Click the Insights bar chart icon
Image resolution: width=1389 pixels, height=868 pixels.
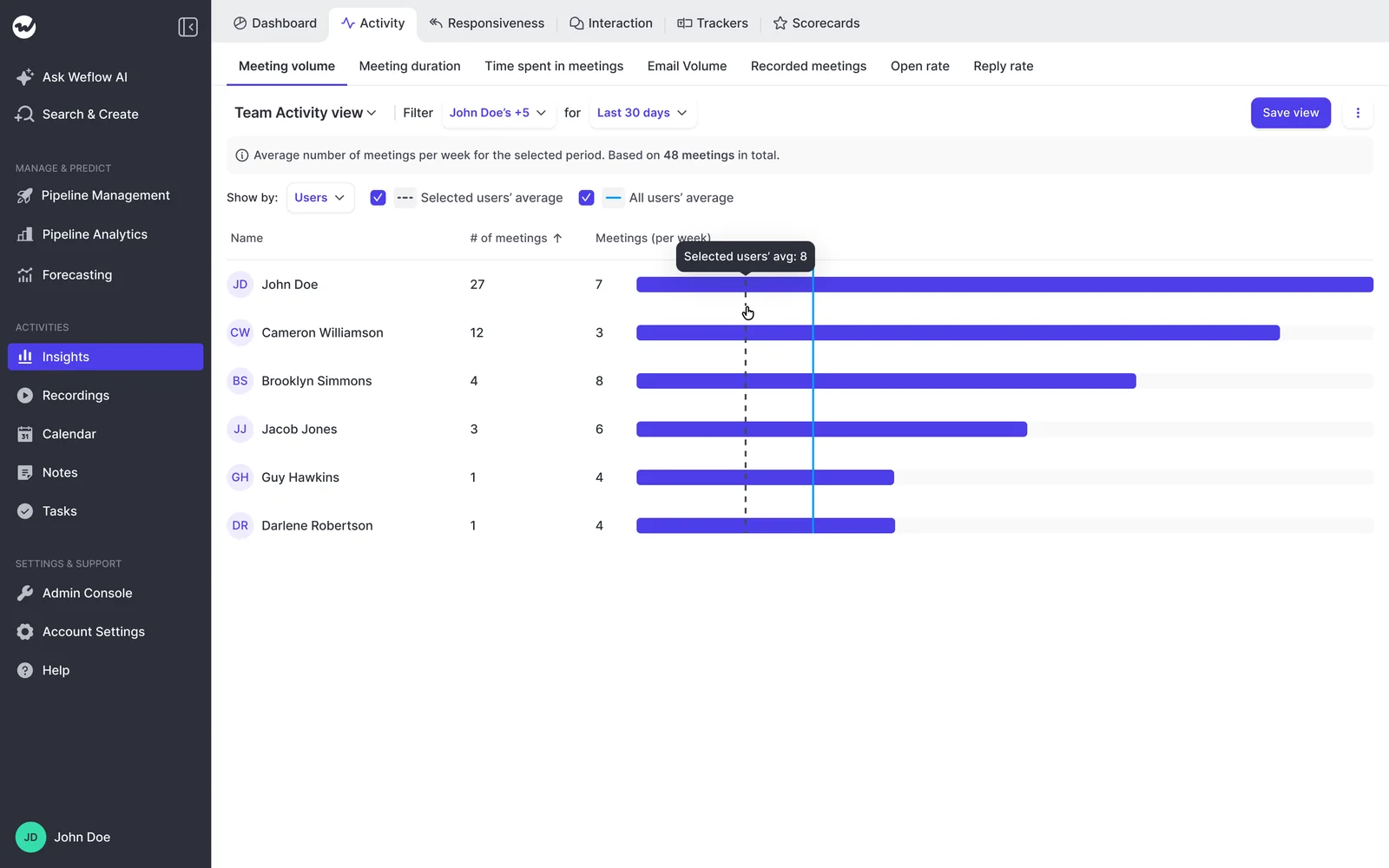25,357
